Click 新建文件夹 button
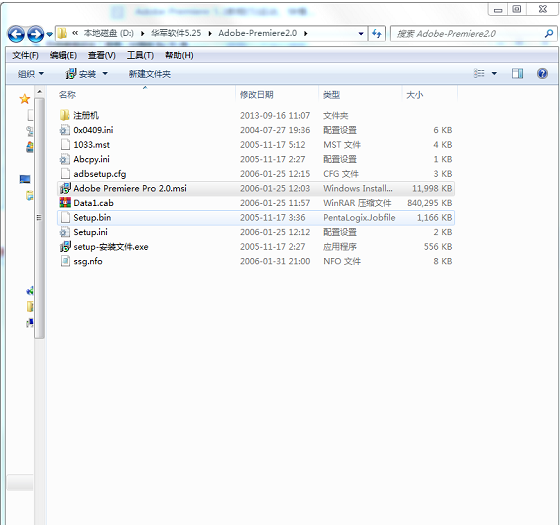Image resolution: width=560 pixels, height=525 pixels. pos(150,74)
